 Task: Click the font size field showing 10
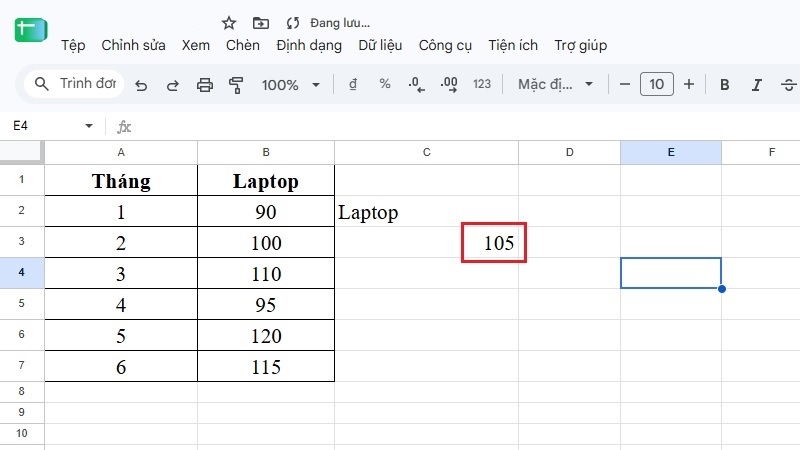[657, 84]
